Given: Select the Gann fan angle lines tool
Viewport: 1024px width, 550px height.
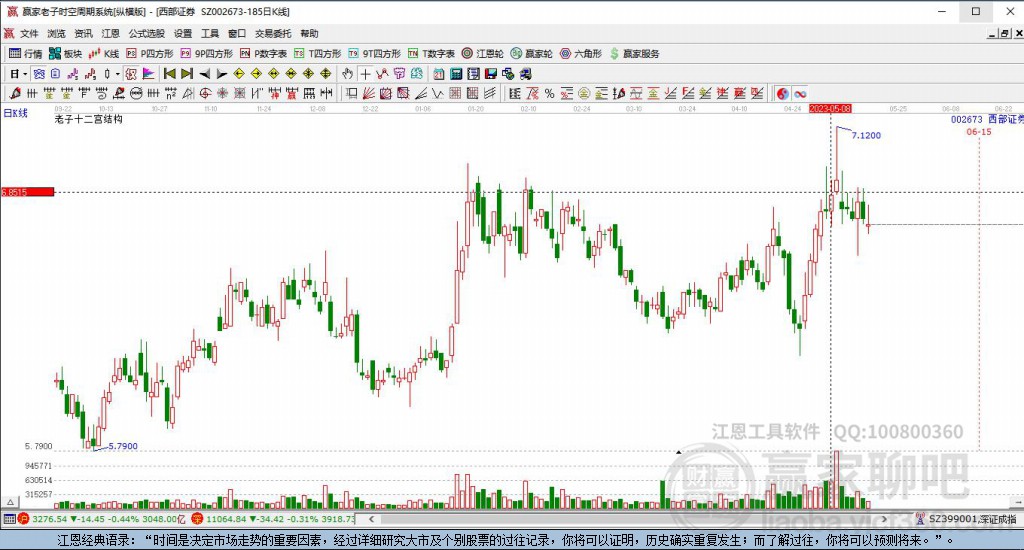Looking at the screenshot, I should point(369,93).
